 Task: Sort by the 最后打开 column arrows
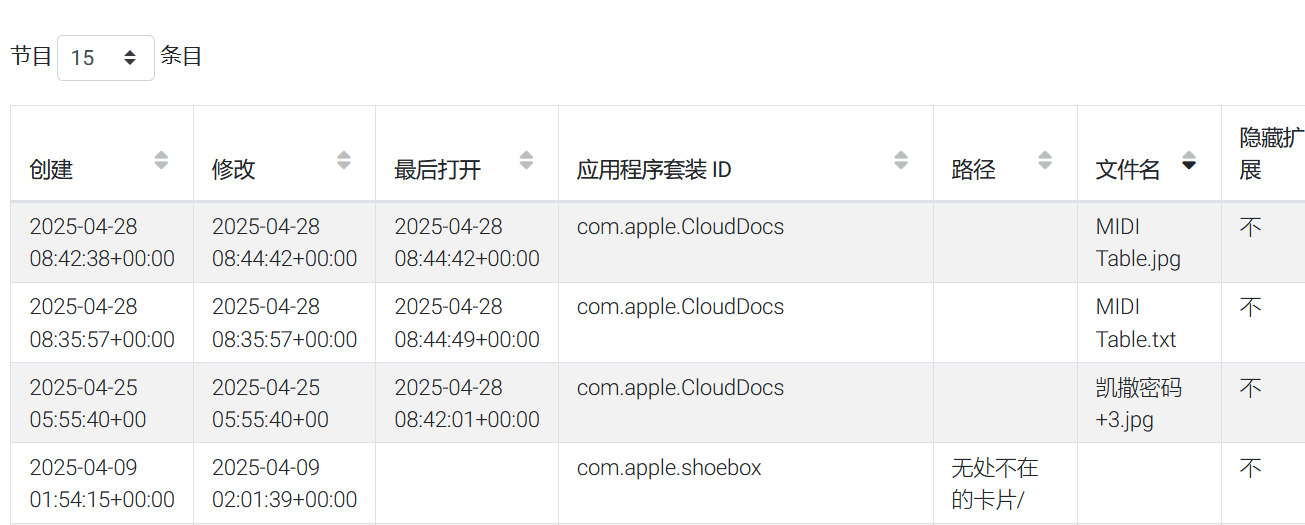pos(526,160)
